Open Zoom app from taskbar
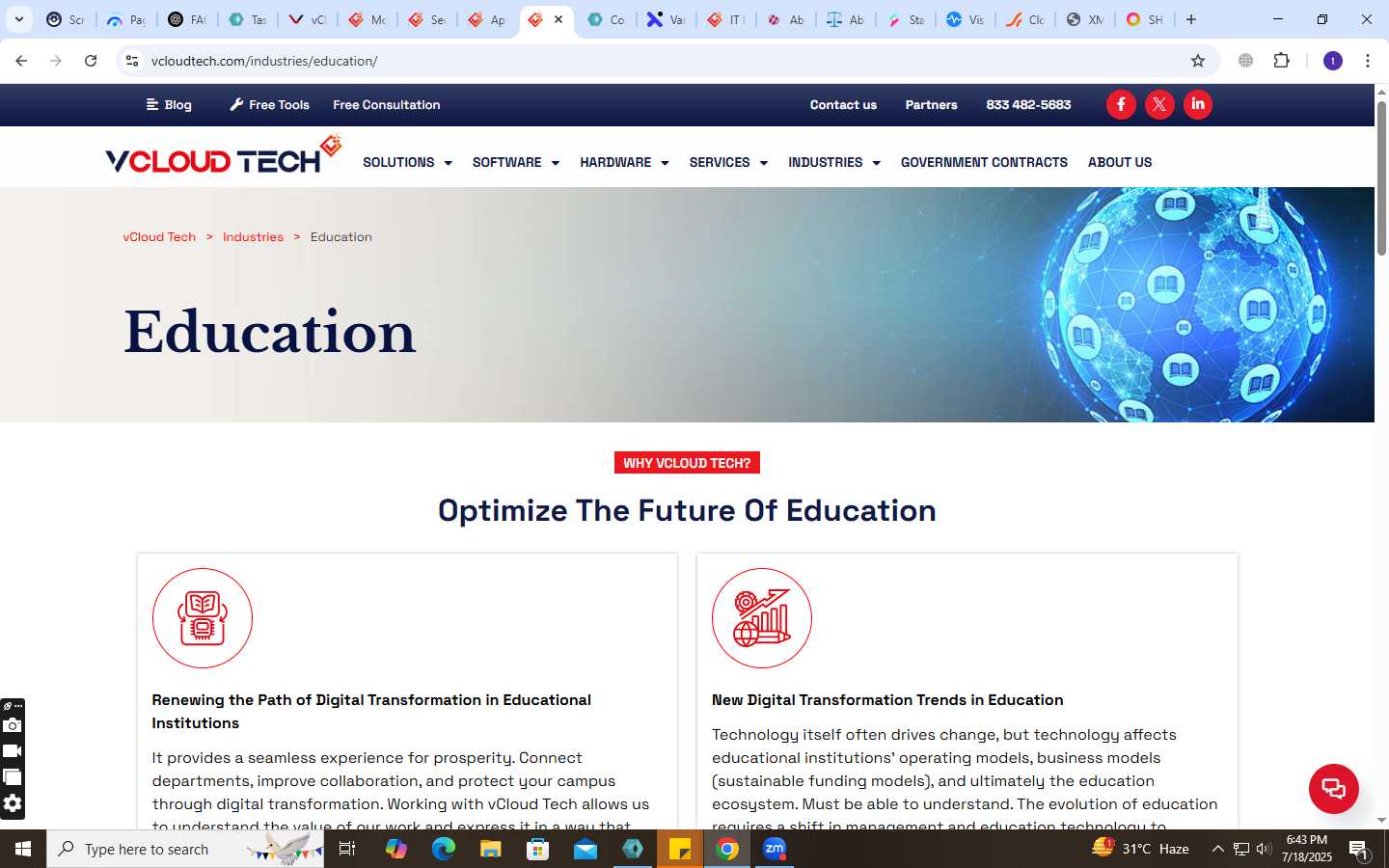 (775, 849)
